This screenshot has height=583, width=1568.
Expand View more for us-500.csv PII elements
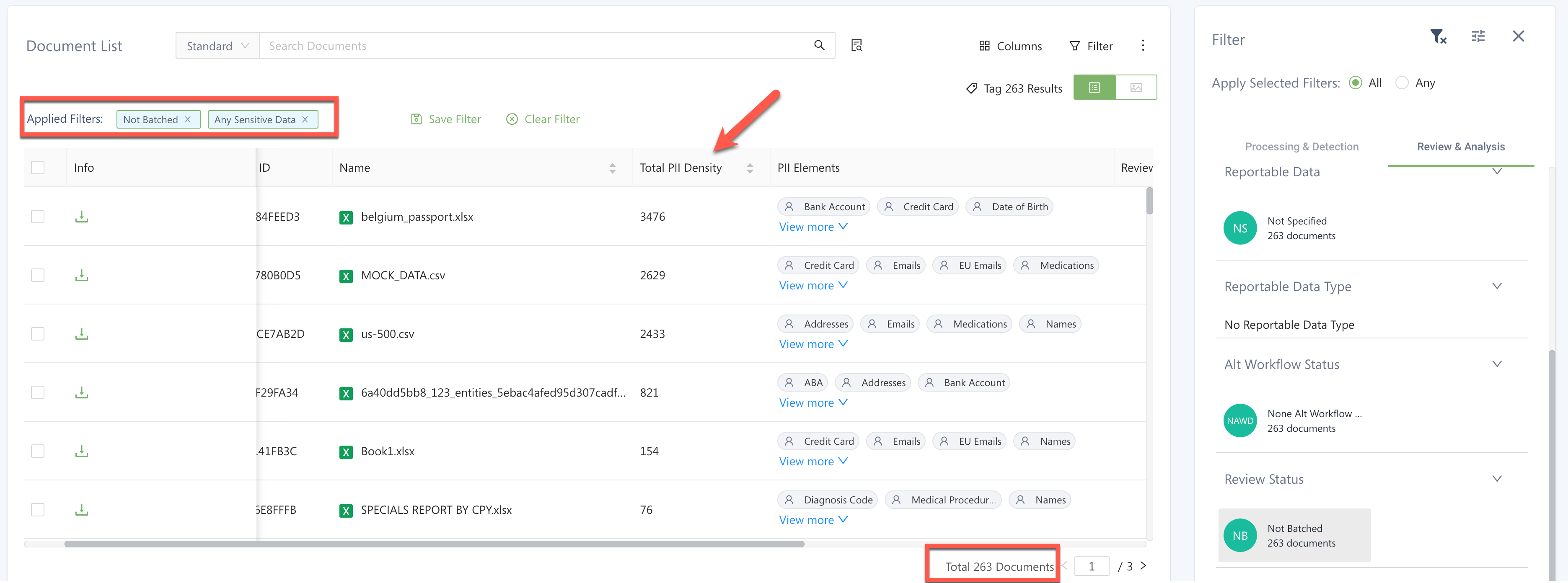tap(812, 344)
